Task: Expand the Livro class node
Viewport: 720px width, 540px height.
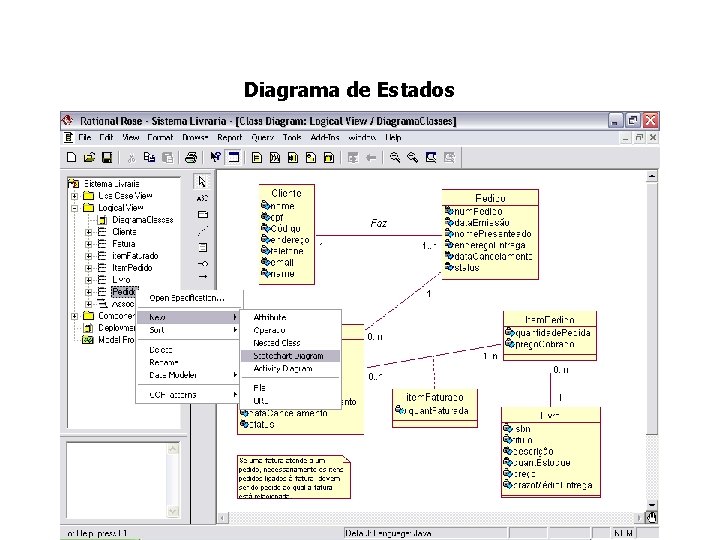Action: click(88, 280)
